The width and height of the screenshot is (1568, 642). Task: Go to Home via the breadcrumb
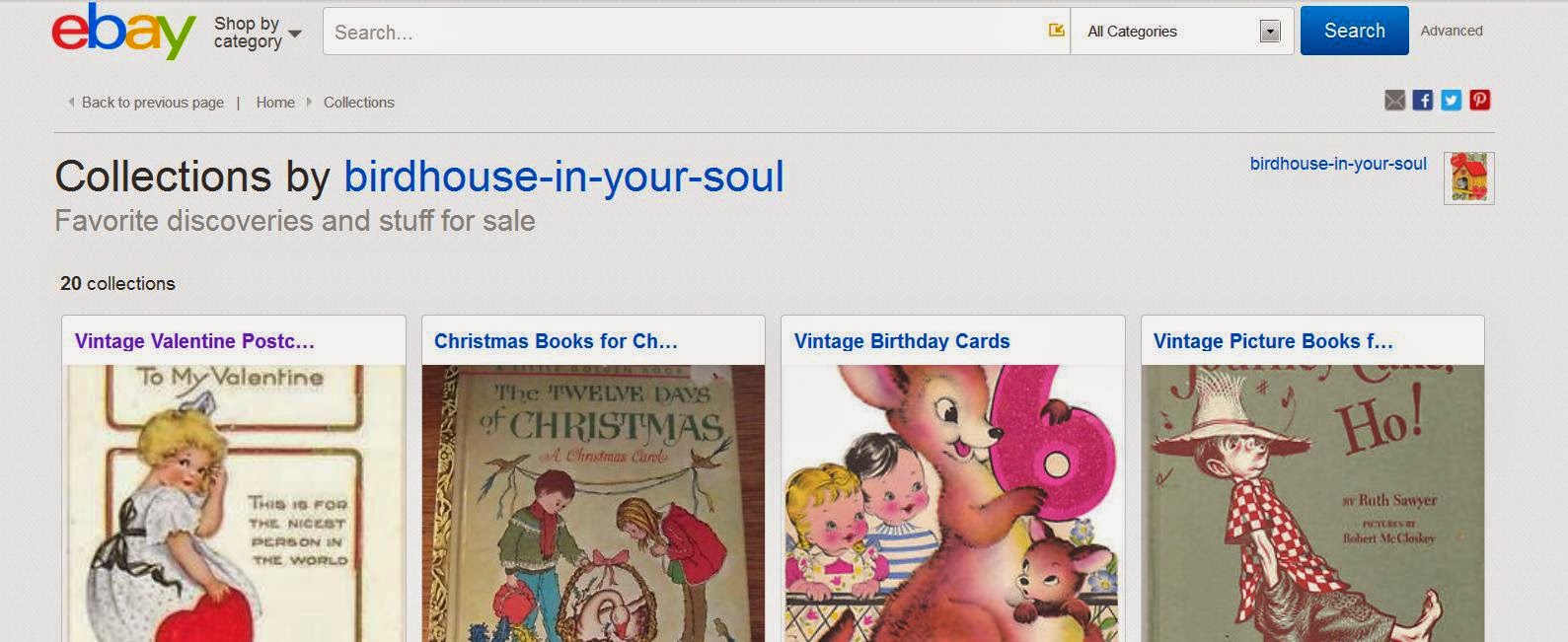275,102
